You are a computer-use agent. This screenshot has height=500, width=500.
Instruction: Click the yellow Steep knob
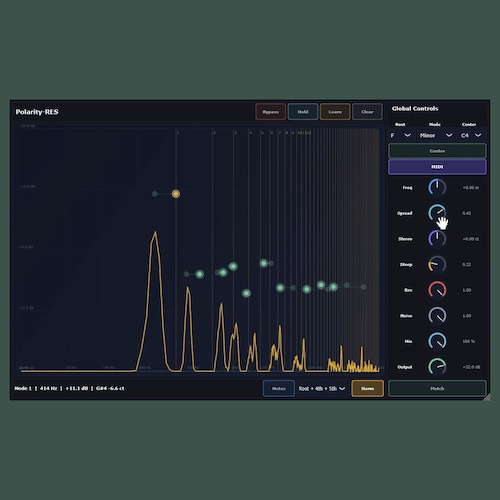(x=437, y=264)
